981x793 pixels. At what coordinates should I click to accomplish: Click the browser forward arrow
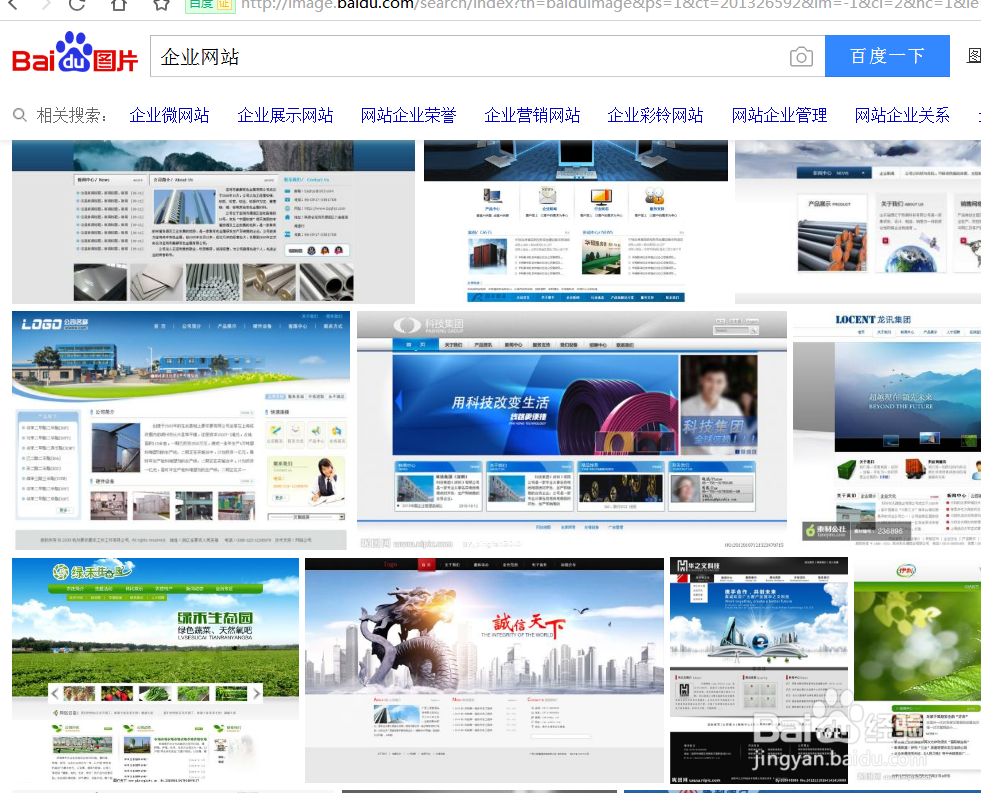(46, 4)
